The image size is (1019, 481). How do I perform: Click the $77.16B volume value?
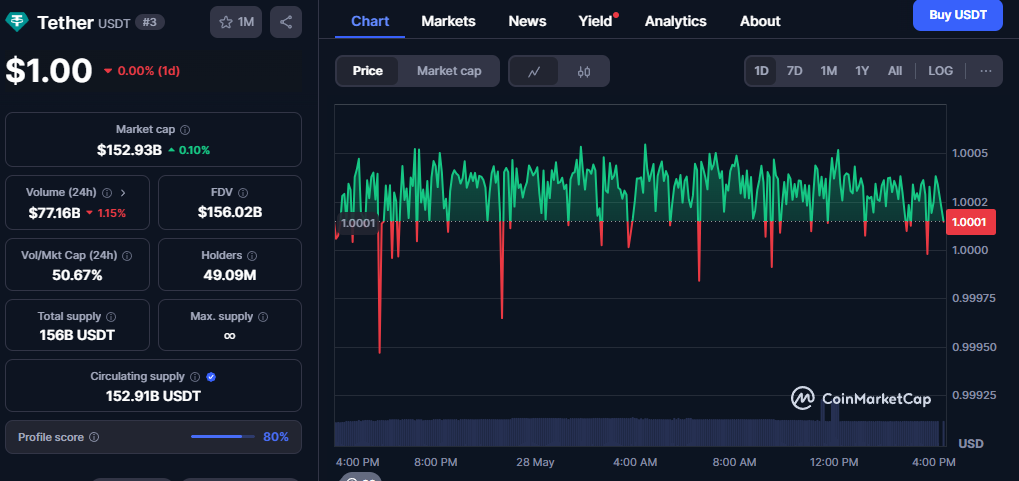tap(55, 213)
